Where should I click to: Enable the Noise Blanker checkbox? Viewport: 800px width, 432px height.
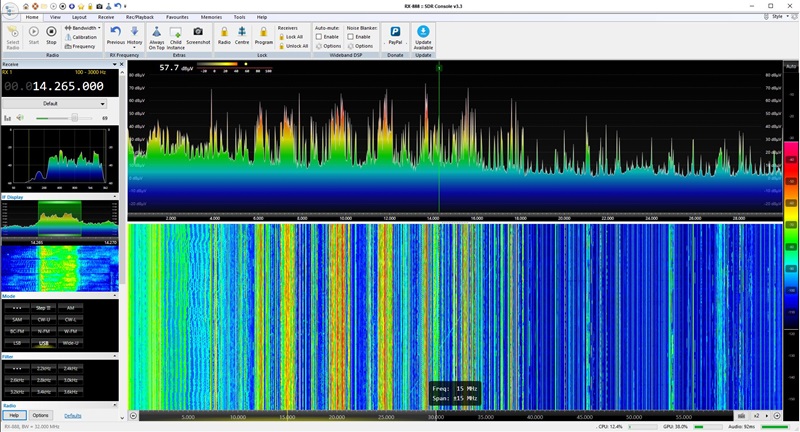click(x=350, y=37)
